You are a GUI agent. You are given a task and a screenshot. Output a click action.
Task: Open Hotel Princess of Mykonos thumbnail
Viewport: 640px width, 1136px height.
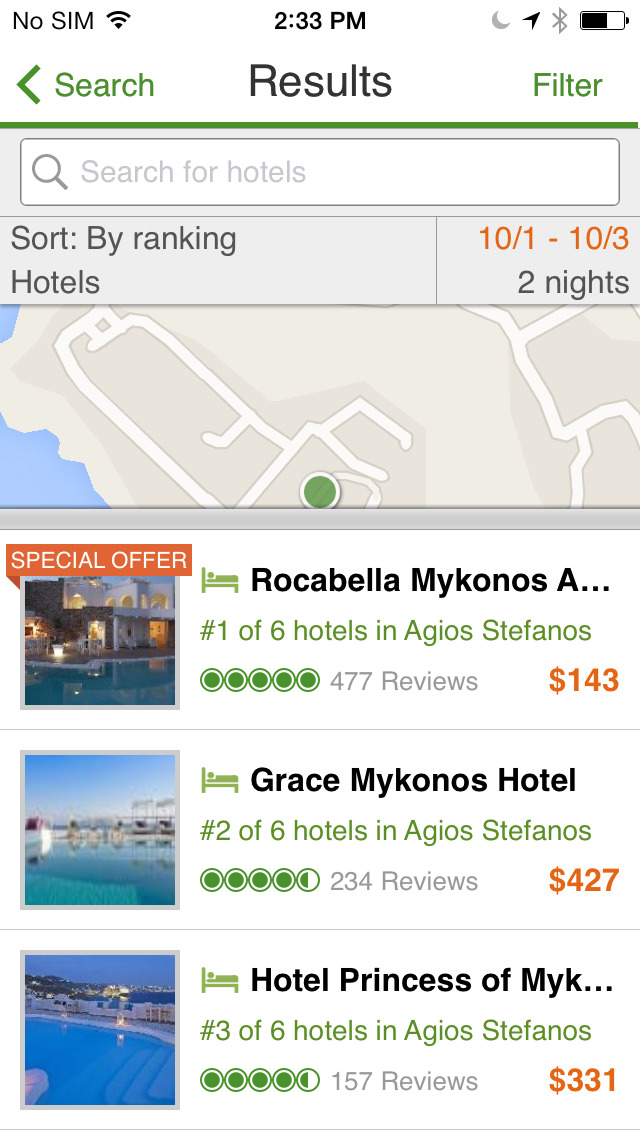100,1030
